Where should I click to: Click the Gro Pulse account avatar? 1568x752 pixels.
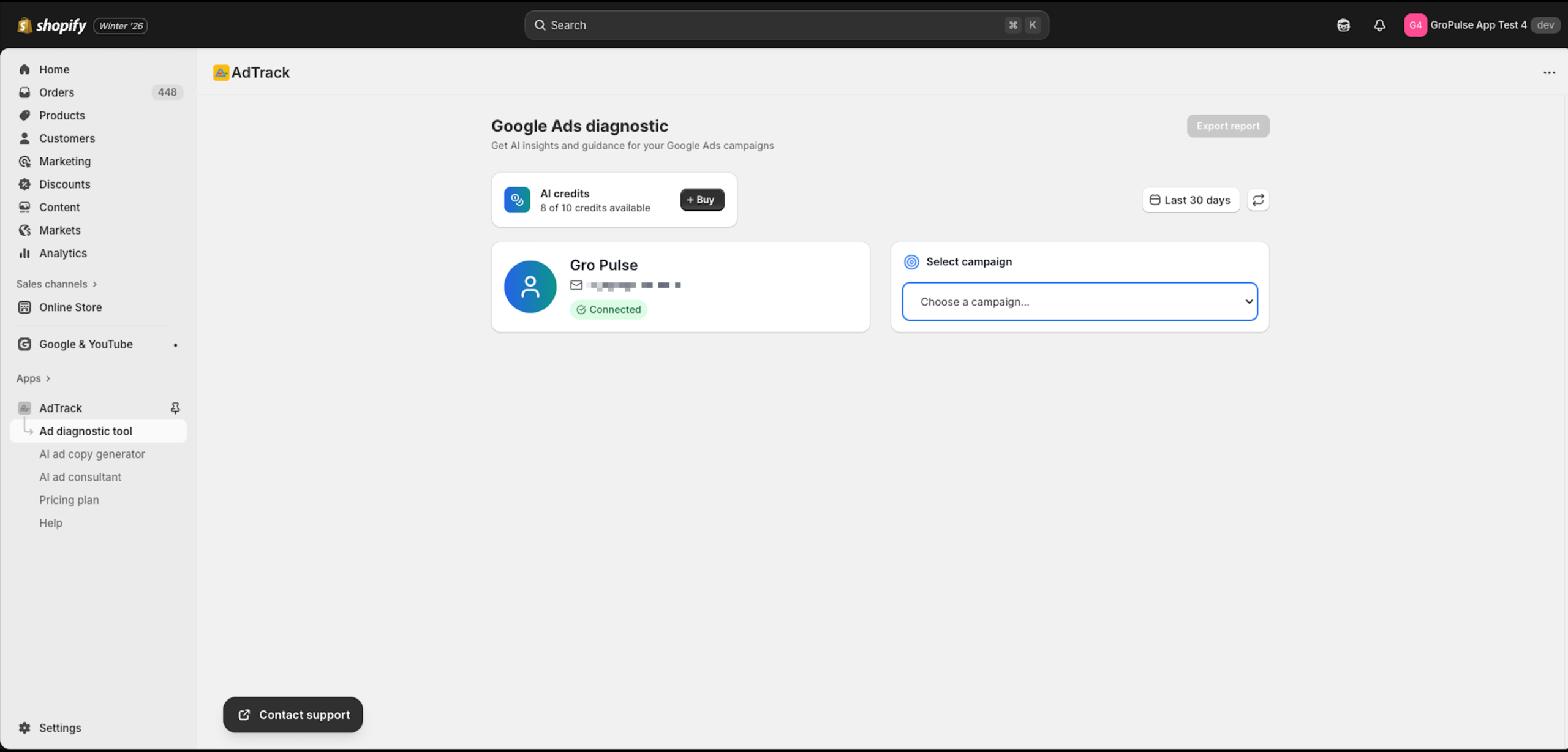click(x=530, y=287)
